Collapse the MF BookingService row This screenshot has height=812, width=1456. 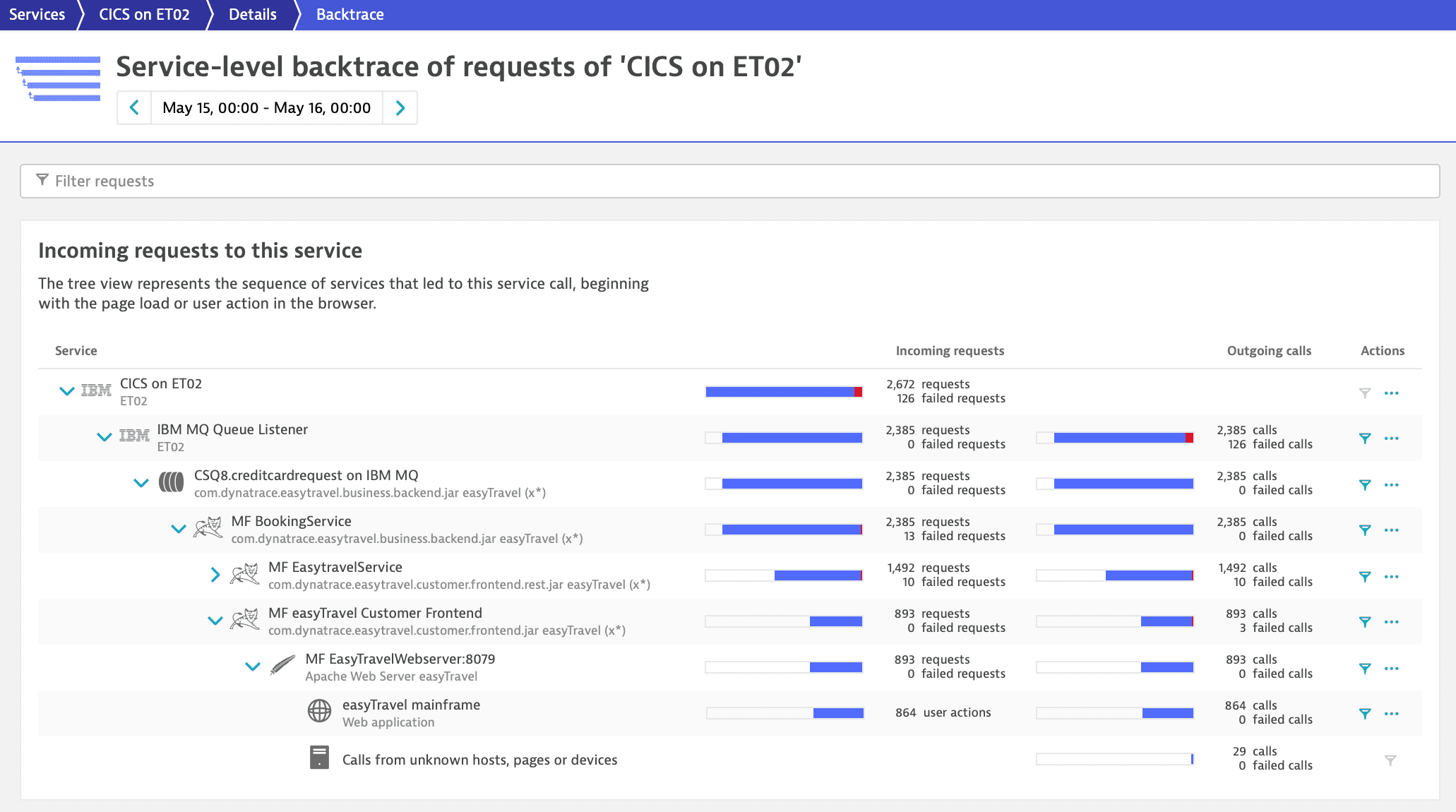pos(178,529)
